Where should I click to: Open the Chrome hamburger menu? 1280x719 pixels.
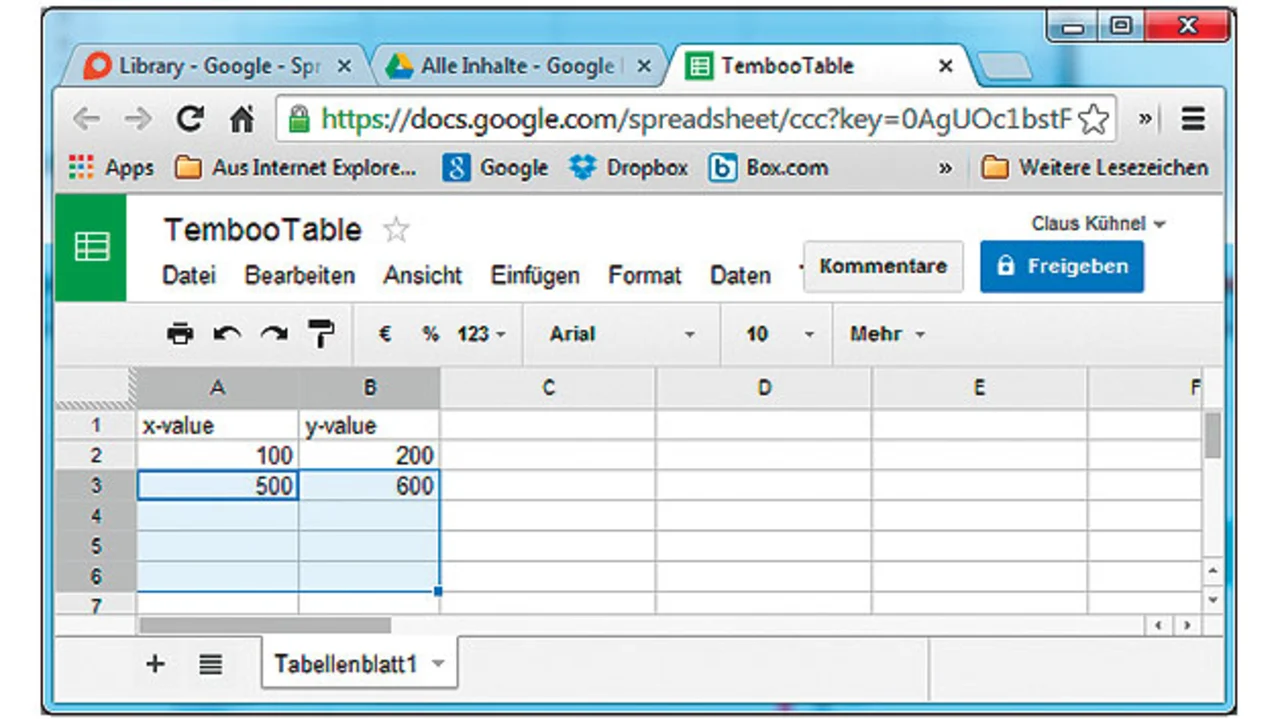1192,120
